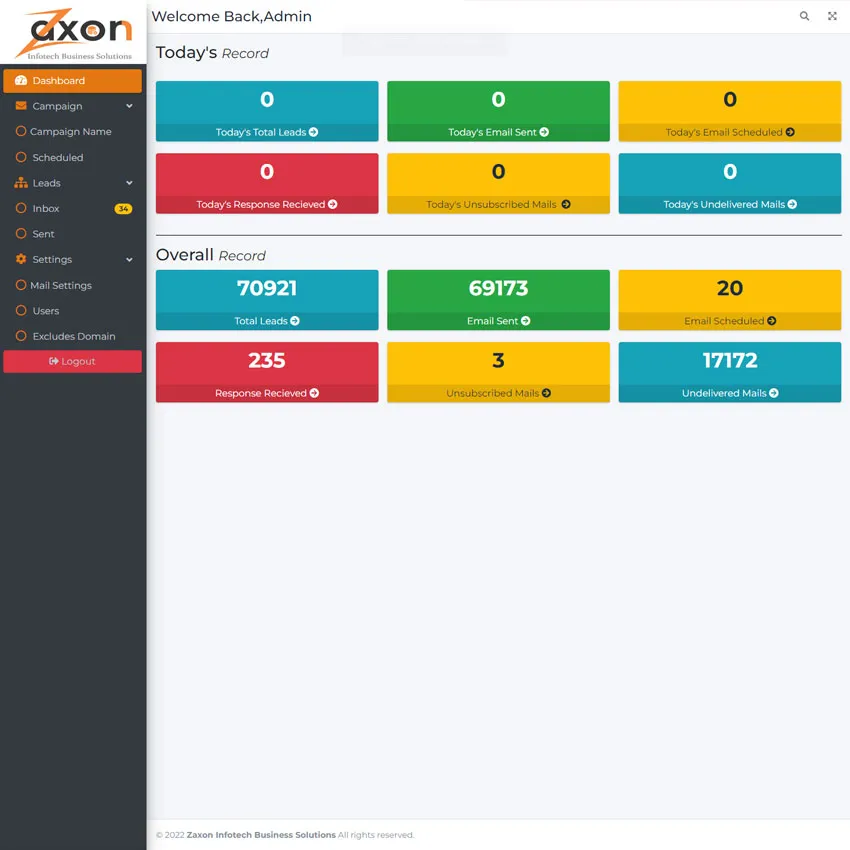The width and height of the screenshot is (850, 850).
Task: Click the arrow icon beside overall Undelivered Mails
Action: click(x=774, y=393)
